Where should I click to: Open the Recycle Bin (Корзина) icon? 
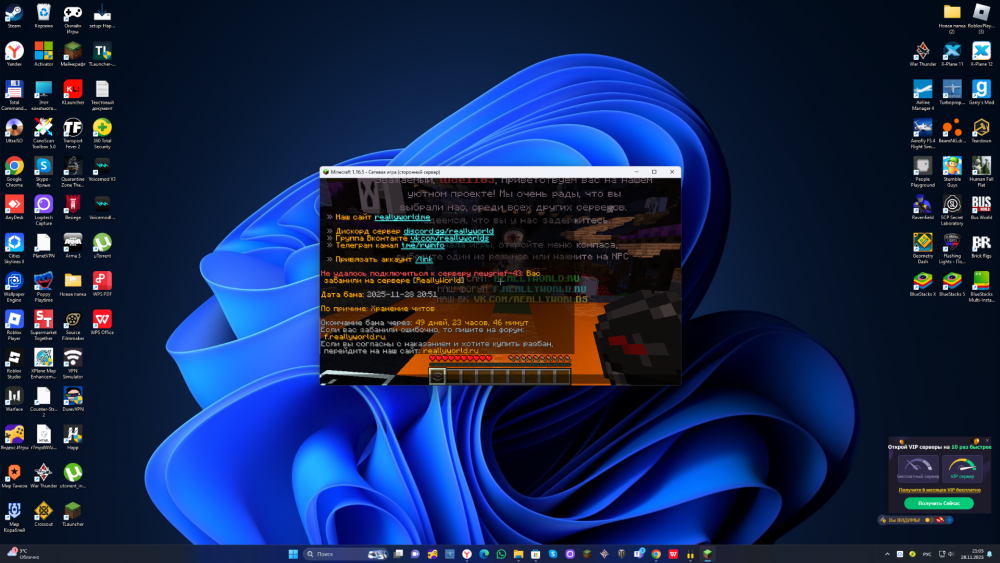pyautogui.click(x=43, y=15)
